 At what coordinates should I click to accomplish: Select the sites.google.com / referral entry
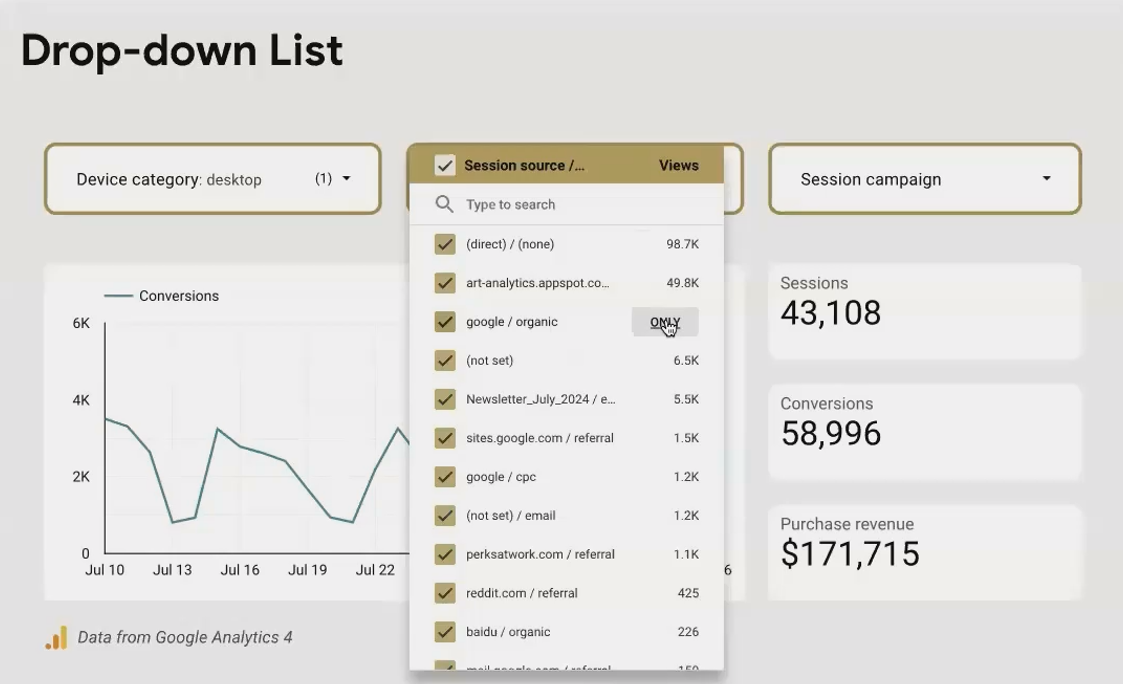[x=566, y=438]
